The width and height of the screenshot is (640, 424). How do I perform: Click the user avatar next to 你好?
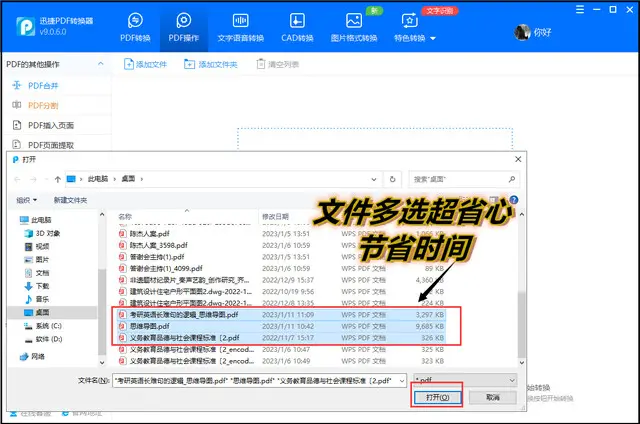[522, 32]
